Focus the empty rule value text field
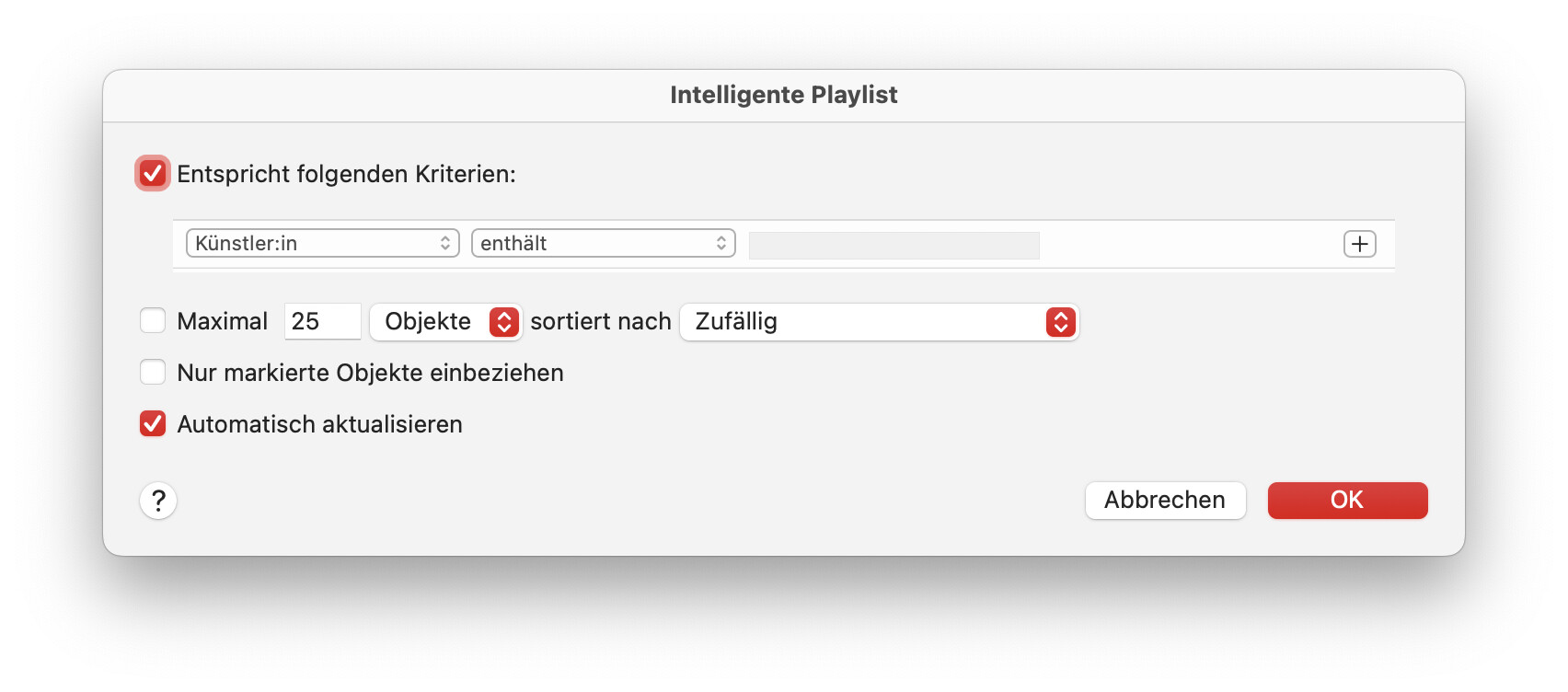The height and width of the screenshot is (692, 1568). point(894,246)
